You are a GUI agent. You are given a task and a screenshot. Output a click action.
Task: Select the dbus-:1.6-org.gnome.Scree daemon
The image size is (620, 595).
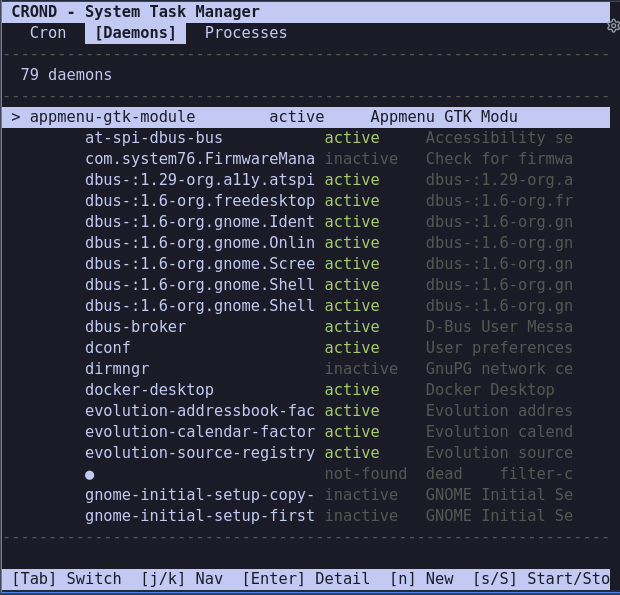pyautogui.click(x=200, y=264)
